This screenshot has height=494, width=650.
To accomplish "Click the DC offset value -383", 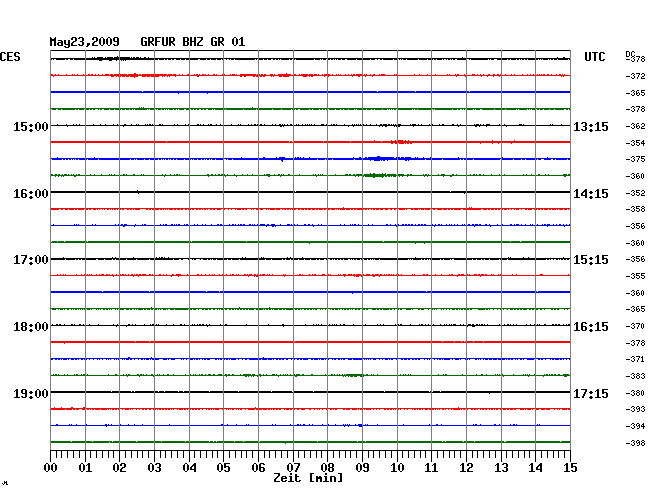I will [635, 376].
